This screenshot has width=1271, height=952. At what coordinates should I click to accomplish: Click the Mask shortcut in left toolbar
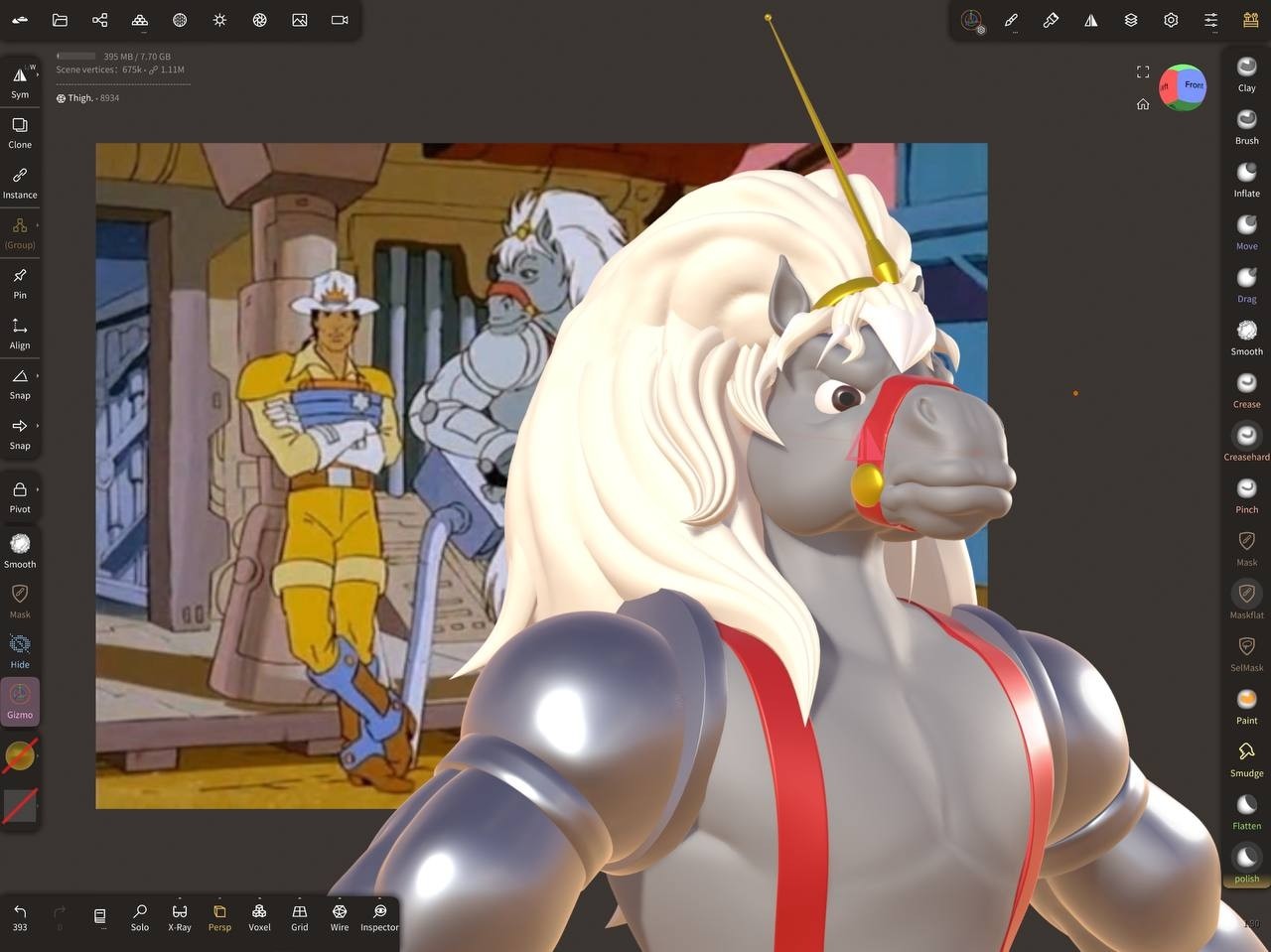[x=20, y=602]
